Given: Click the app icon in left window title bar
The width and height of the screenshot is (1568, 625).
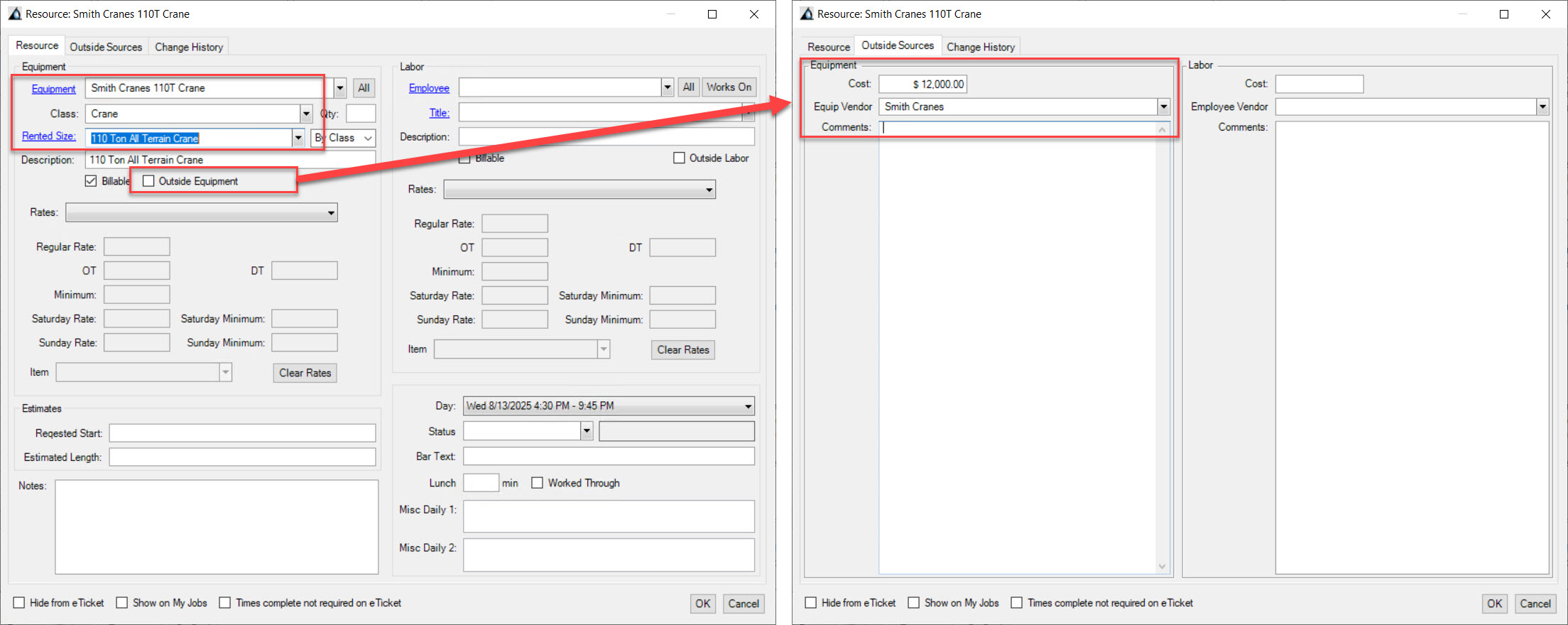Looking at the screenshot, I should coord(15,14).
